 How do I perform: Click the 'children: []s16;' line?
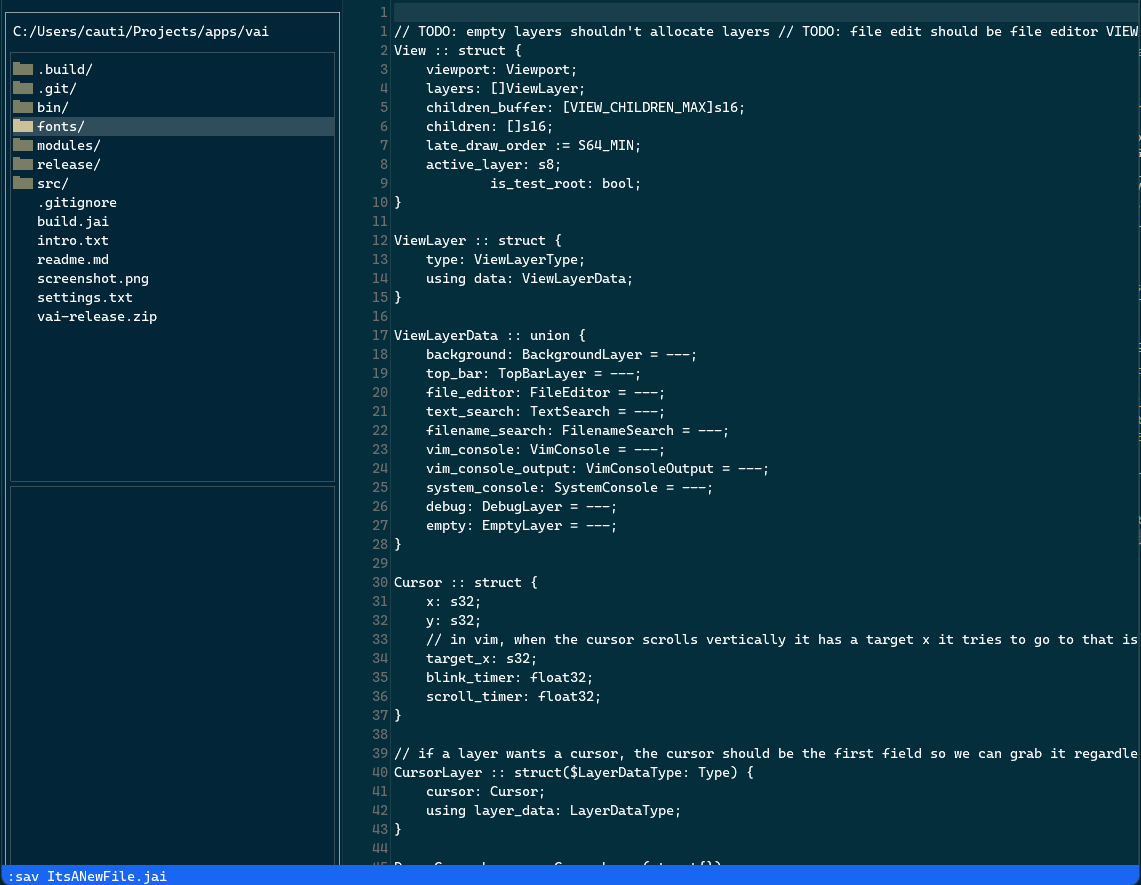(489, 126)
